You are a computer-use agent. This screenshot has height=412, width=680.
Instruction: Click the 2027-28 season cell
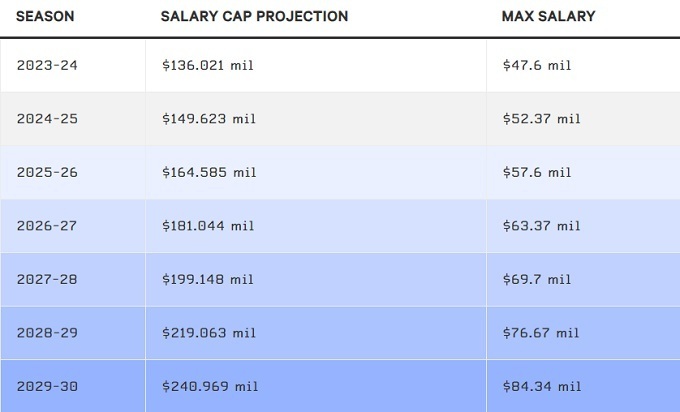click(x=46, y=280)
